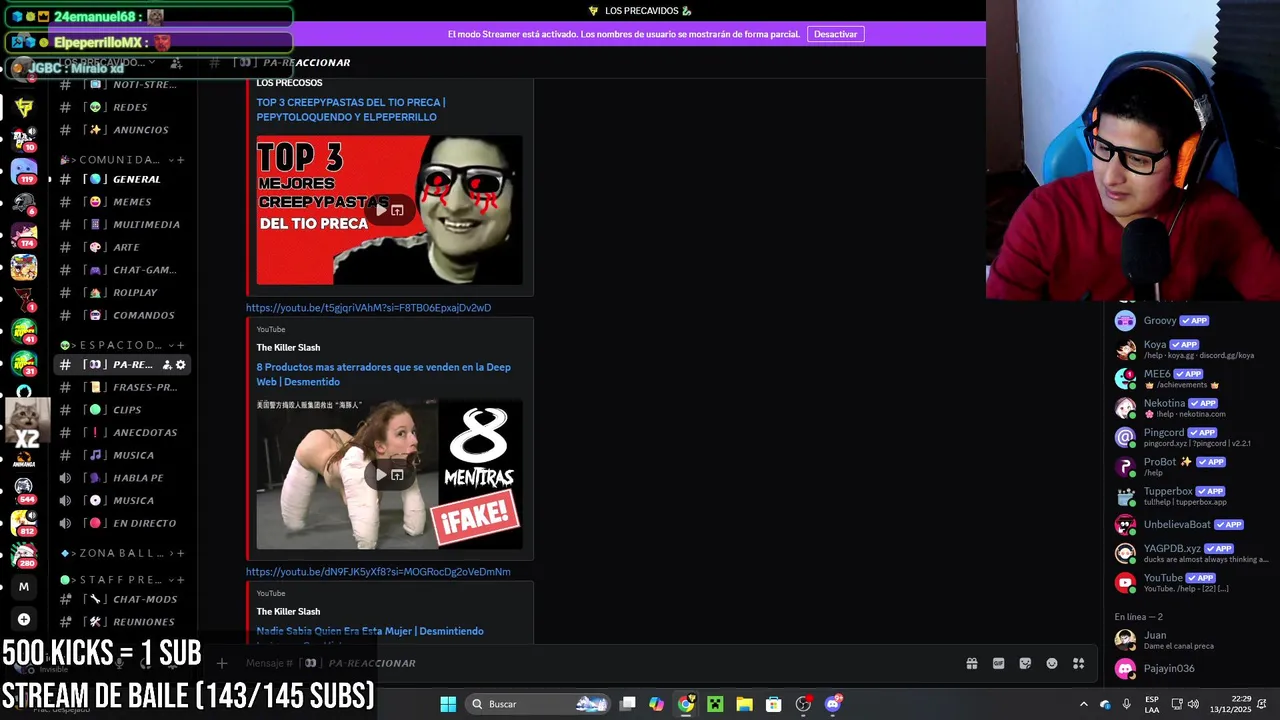Show hidden tray icons chevron
The width and height of the screenshot is (1280, 720).
[x=1083, y=704]
